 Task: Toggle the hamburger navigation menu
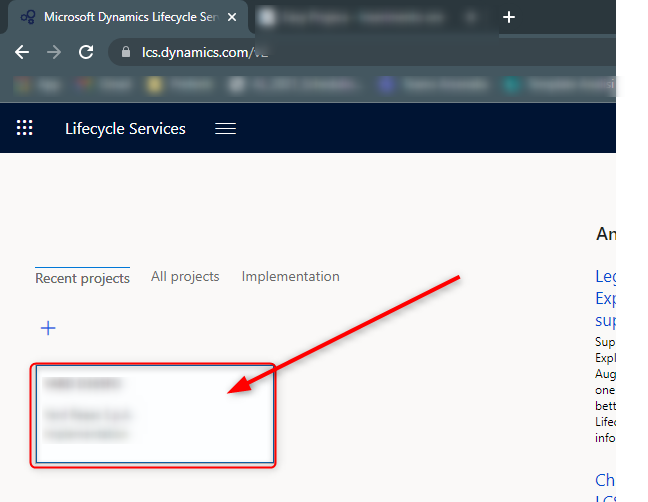(225, 128)
